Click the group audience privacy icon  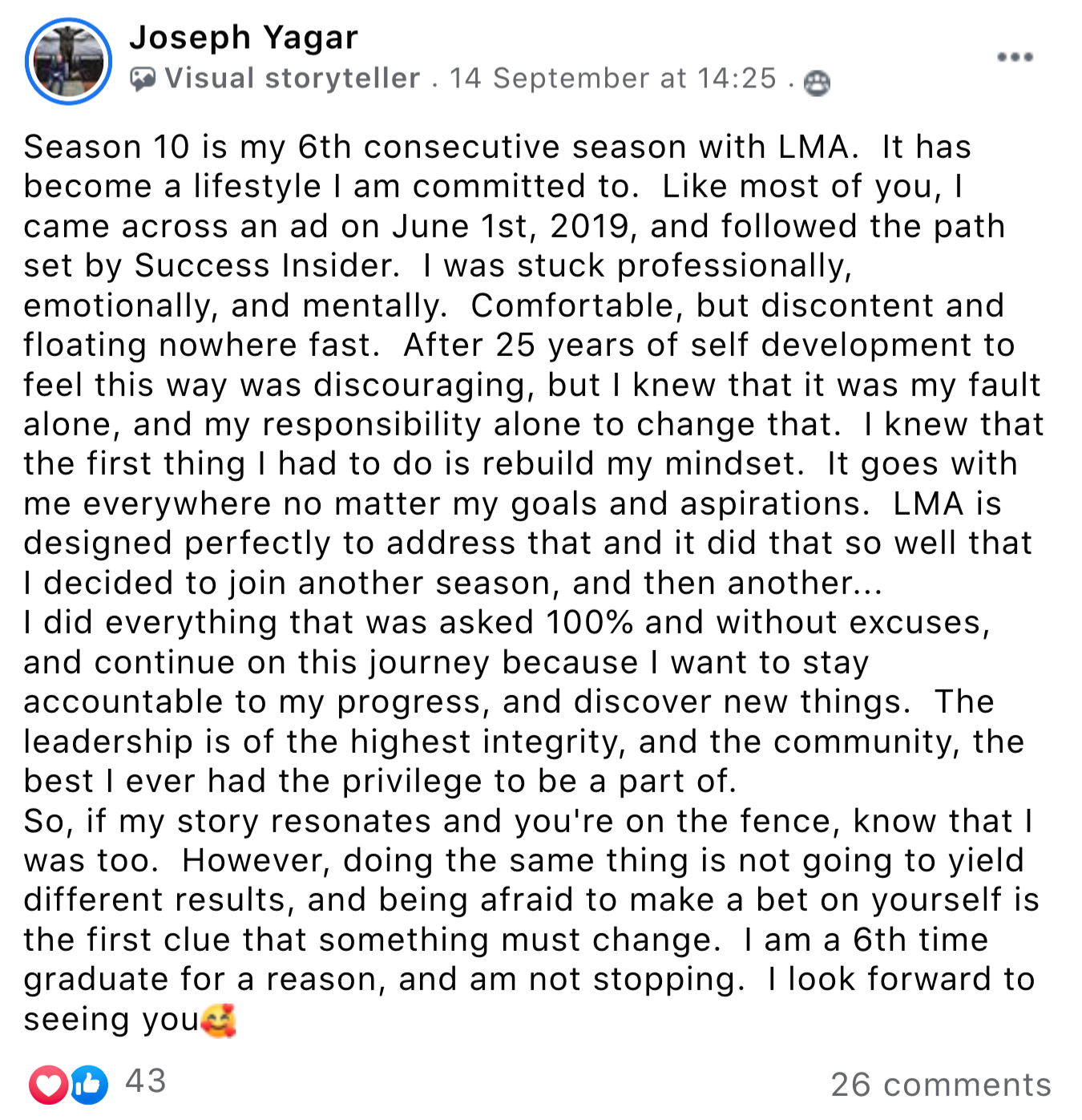817,83
